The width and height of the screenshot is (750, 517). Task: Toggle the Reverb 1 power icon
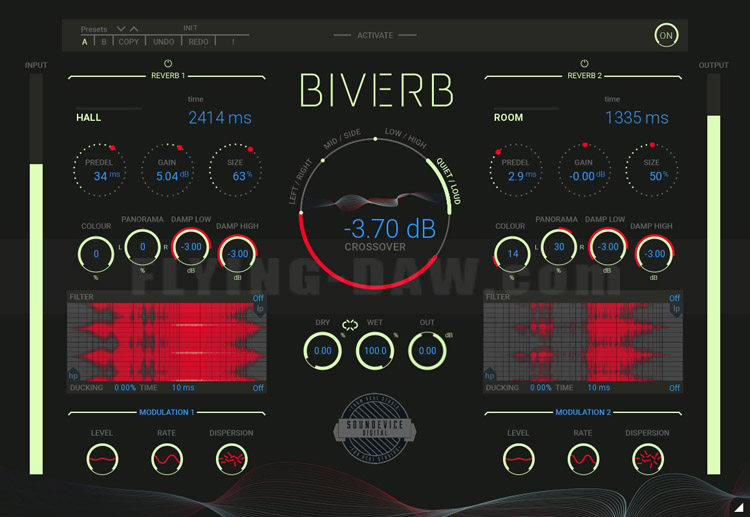click(168, 63)
